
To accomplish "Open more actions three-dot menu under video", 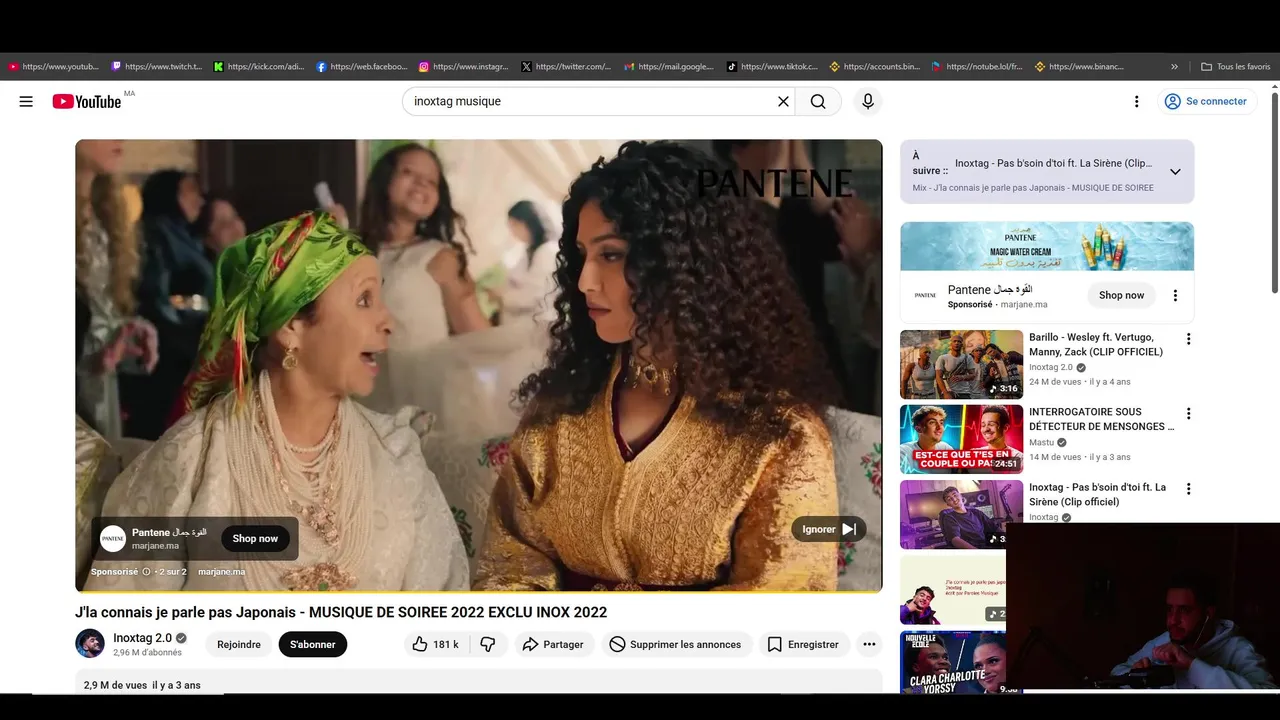I will pyautogui.click(x=869, y=644).
